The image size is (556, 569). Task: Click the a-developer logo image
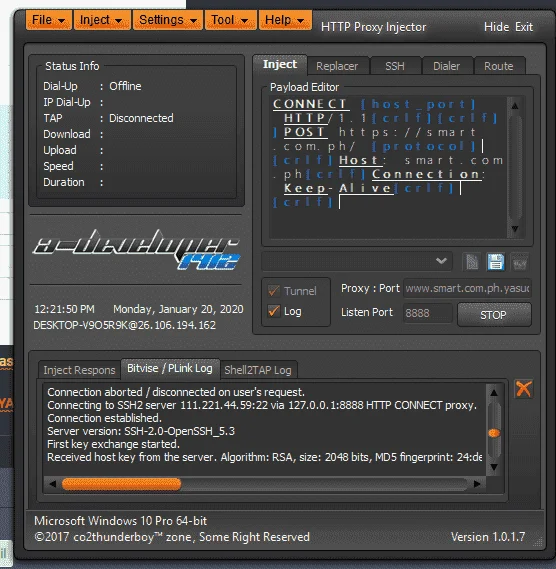(136, 249)
